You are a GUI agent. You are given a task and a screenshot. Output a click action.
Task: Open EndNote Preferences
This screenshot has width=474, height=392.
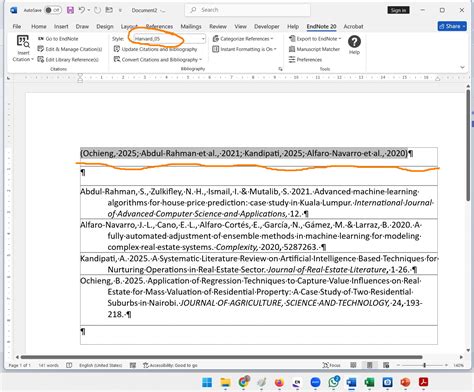pyautogui.click(x=305, y=60)
